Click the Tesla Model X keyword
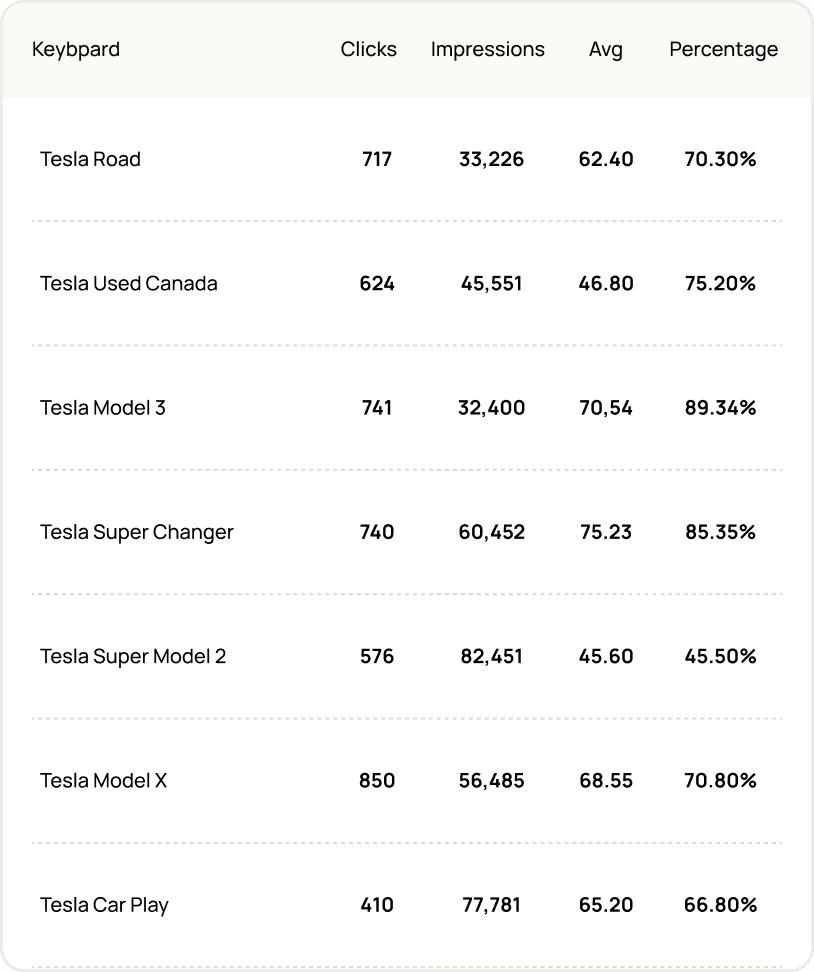 pos(103,781)
